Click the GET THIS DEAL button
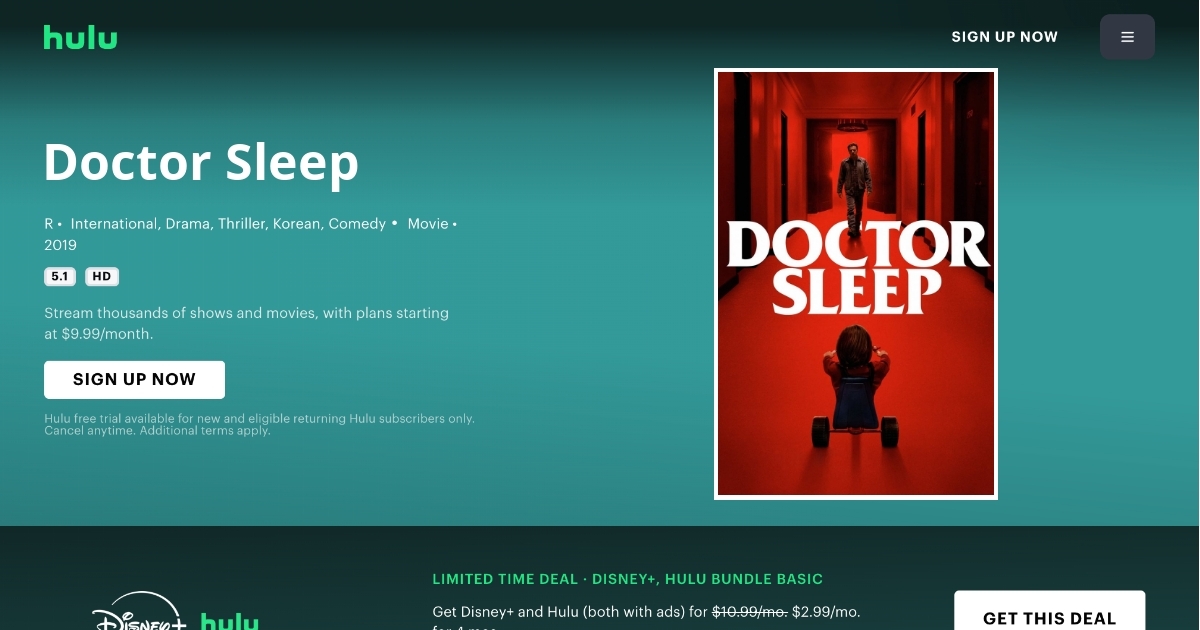This screenshot has height=630, width=1200. [1049, 611]
